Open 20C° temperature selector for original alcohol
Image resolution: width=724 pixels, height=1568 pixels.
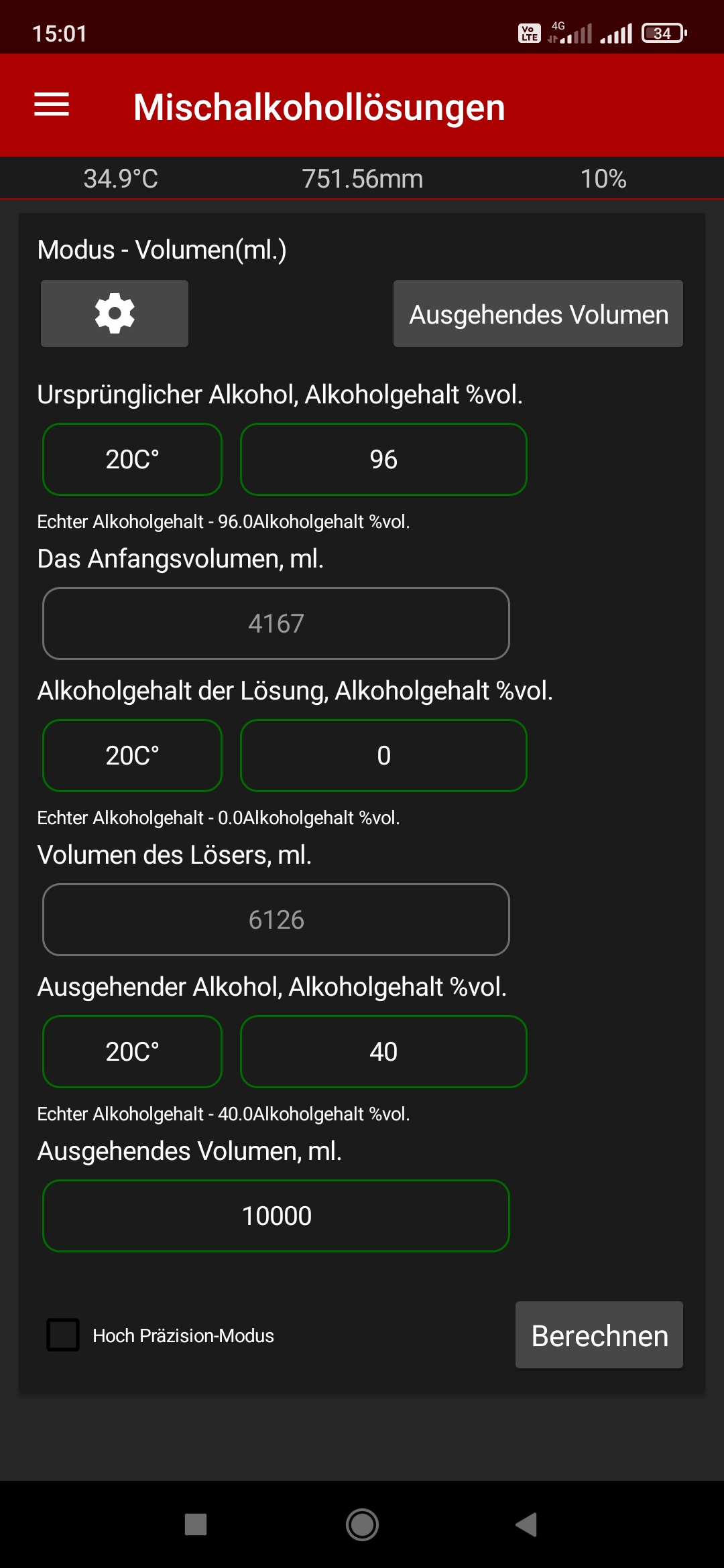132,460
